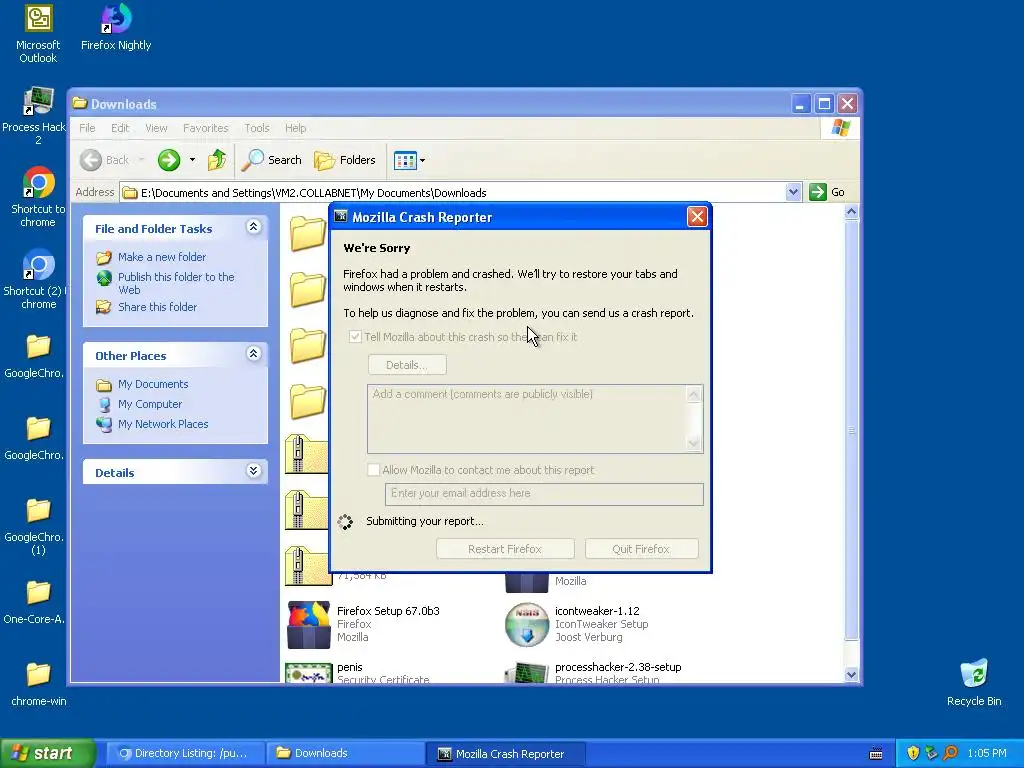Click the crash comment text area
The height and width of the screenshot is (768, 1024).
point(526,419)
